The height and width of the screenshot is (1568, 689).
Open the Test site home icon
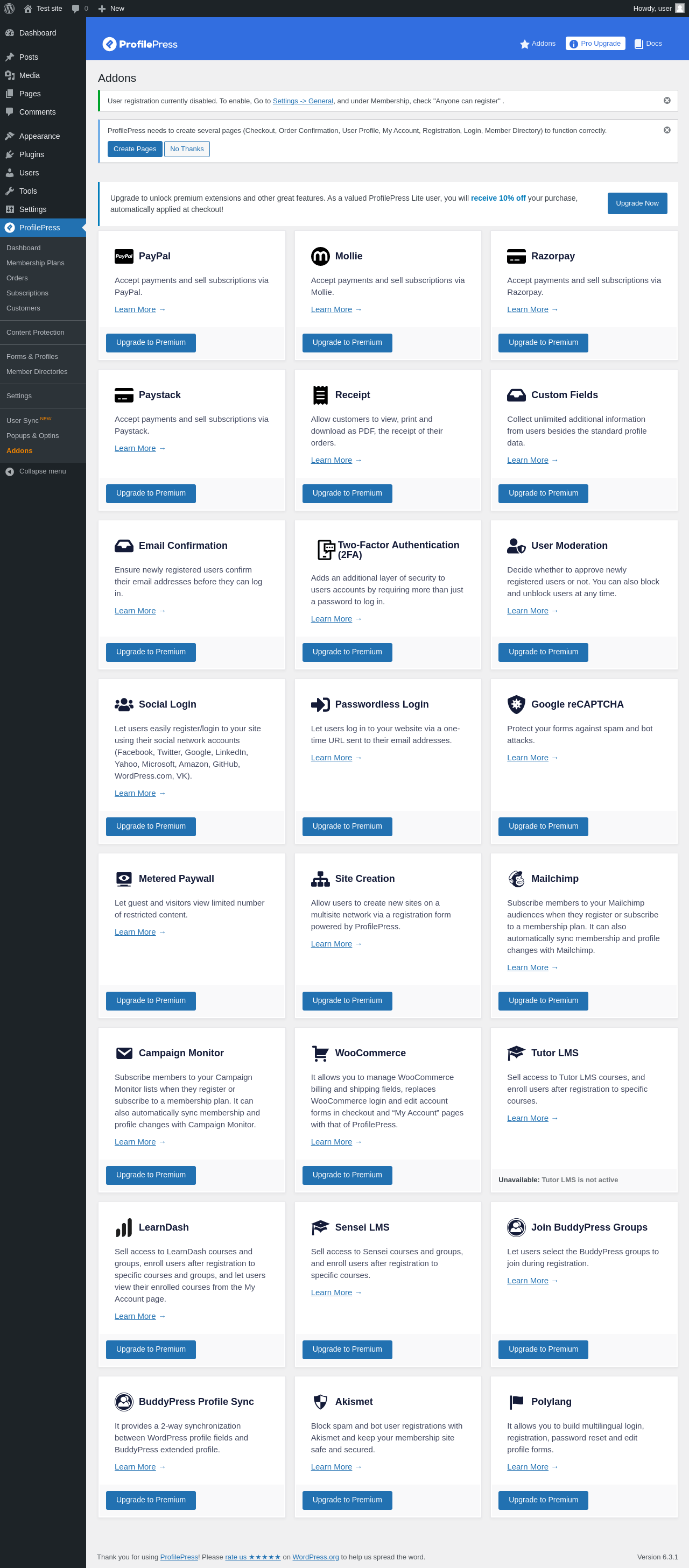coord(28,9)
